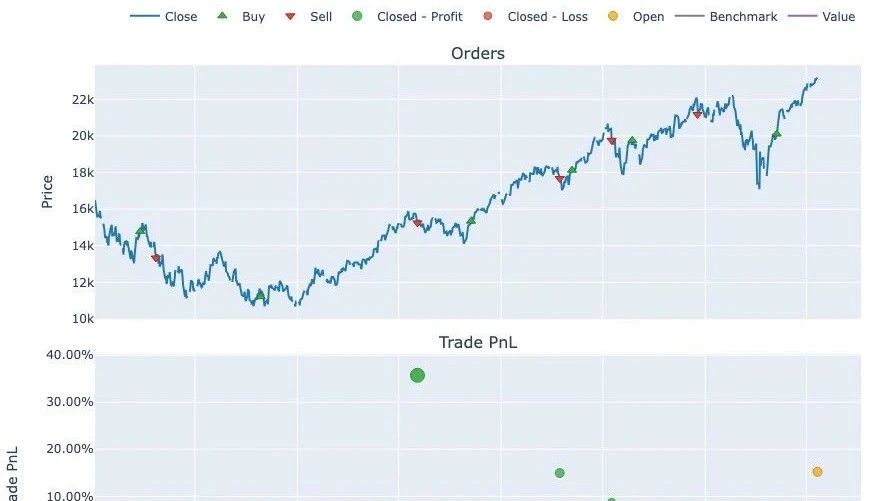Select the largest green dot in Trade PnL
This screenshot has width=891, height=501.
pyautogui.click(x=417, y=376)
